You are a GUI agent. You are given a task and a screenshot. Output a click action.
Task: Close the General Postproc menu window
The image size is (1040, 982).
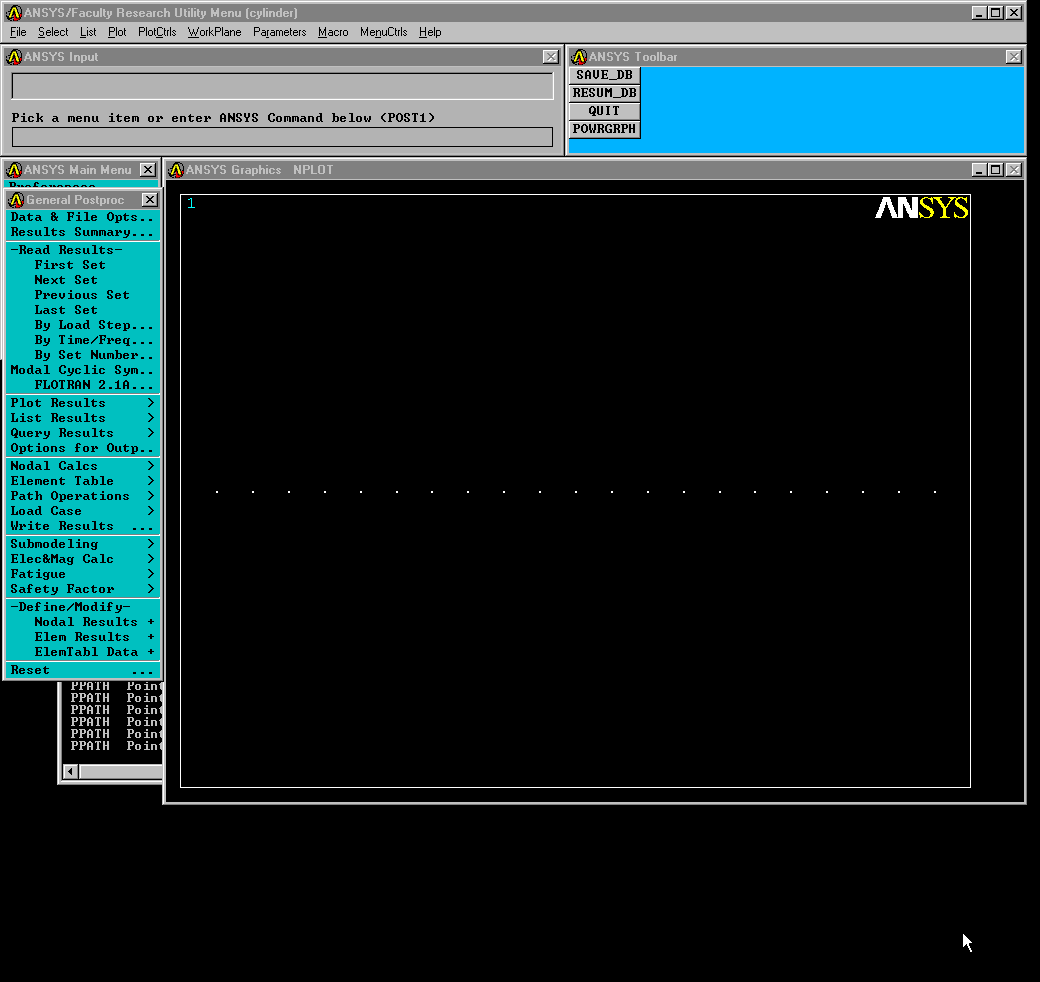point(151,200)
